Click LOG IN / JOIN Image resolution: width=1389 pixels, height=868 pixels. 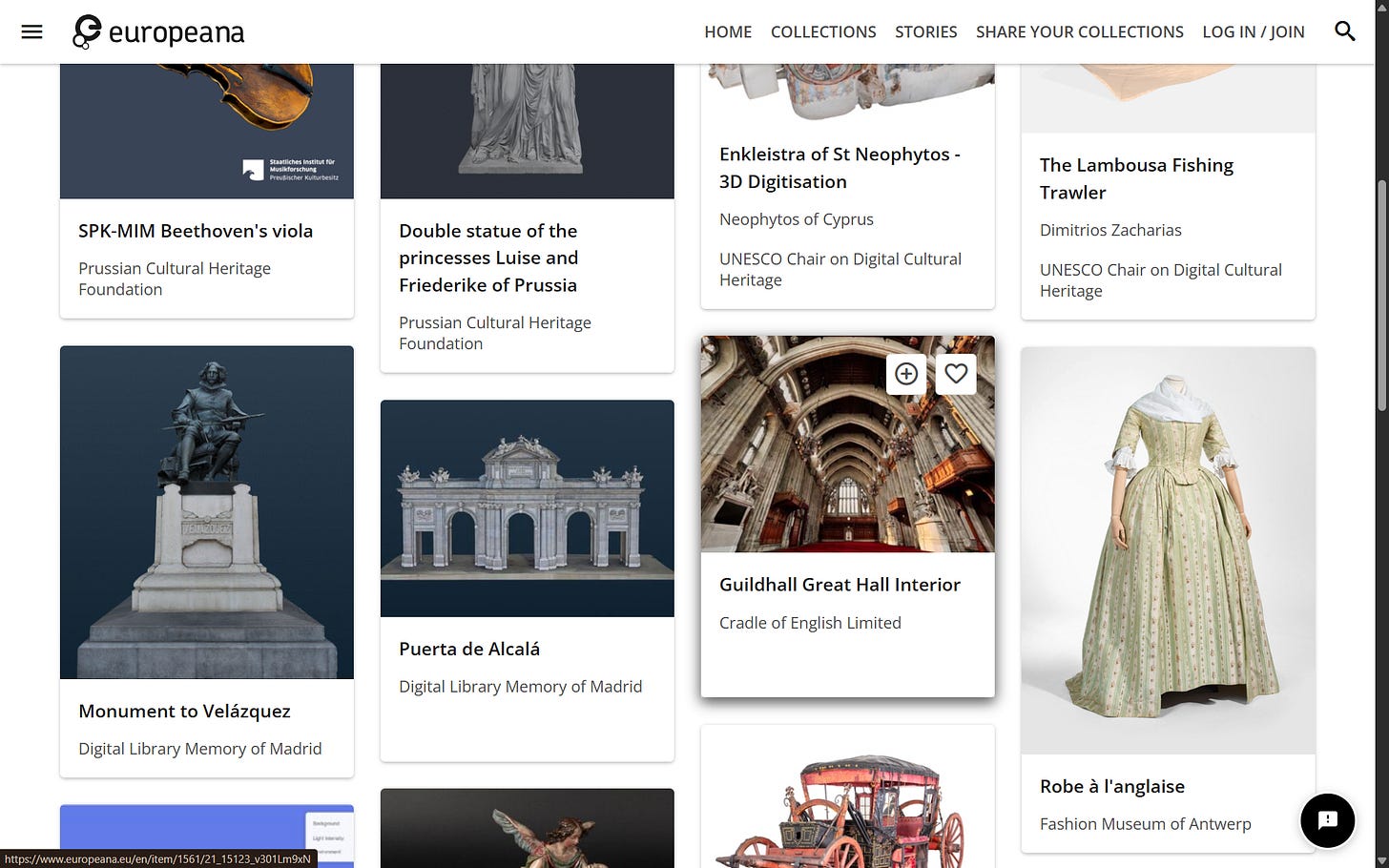pos(1253,31)
